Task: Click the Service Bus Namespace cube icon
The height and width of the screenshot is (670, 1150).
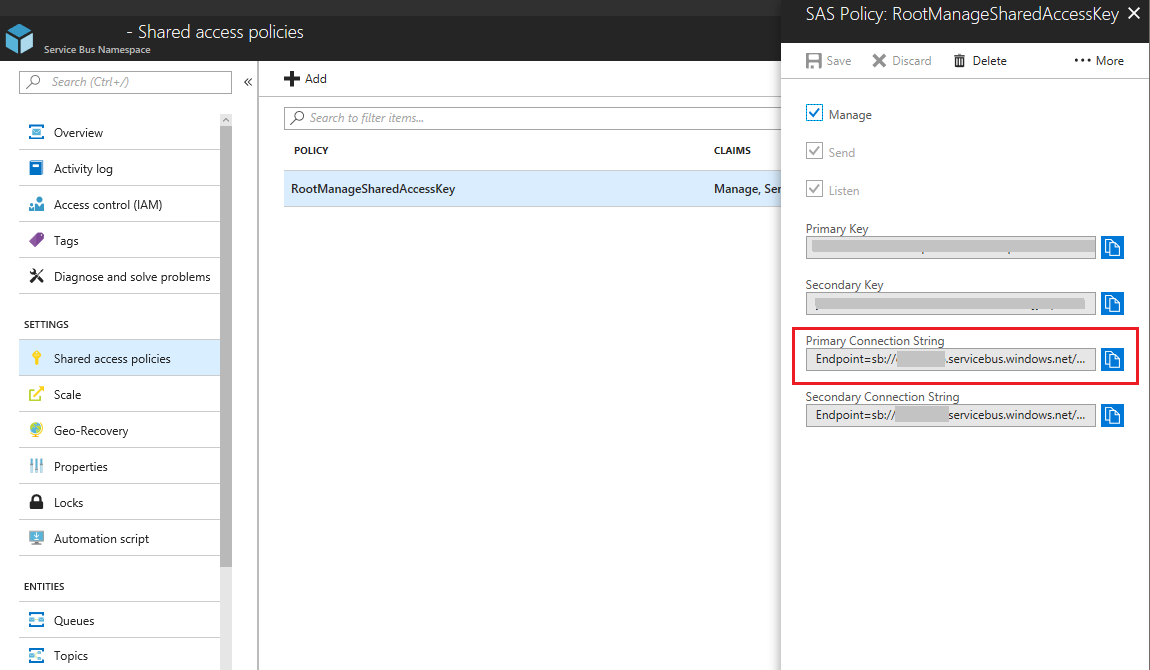Action: (19, 38)
